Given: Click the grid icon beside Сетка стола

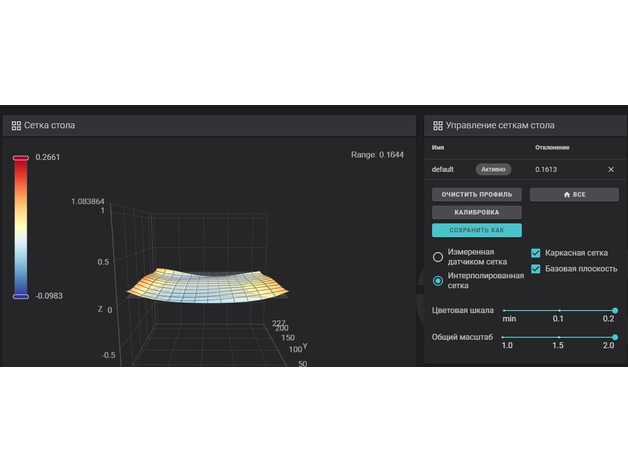Looking at the screenshot, I should click(16, 125).
